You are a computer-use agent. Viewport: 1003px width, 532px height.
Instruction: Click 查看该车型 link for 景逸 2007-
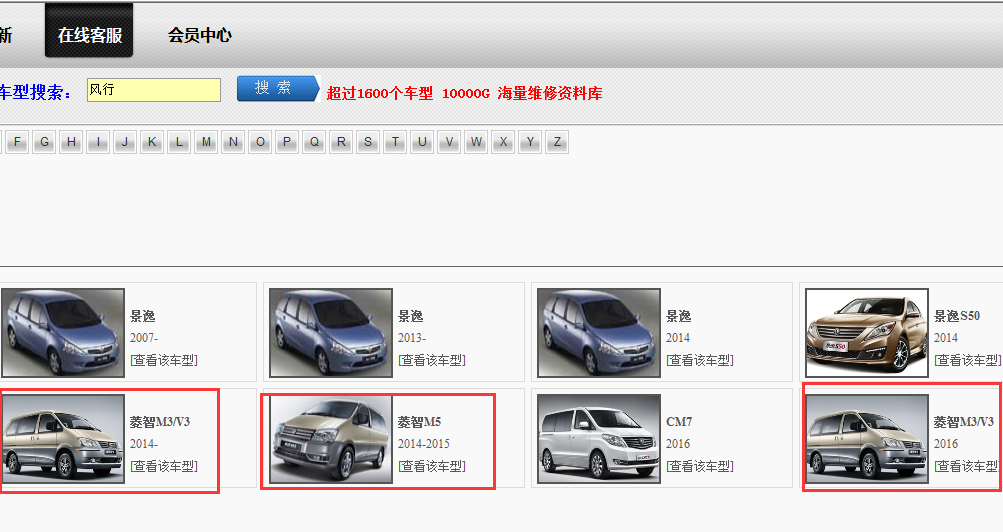[164, 360]
